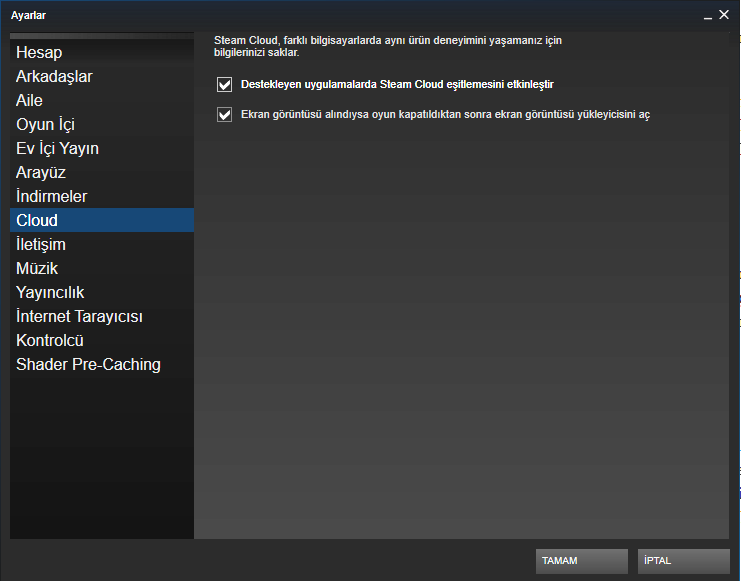The image size is (741, 581).
Task: Select Ev İçi Yayın category
Action: tap(57, 148)
